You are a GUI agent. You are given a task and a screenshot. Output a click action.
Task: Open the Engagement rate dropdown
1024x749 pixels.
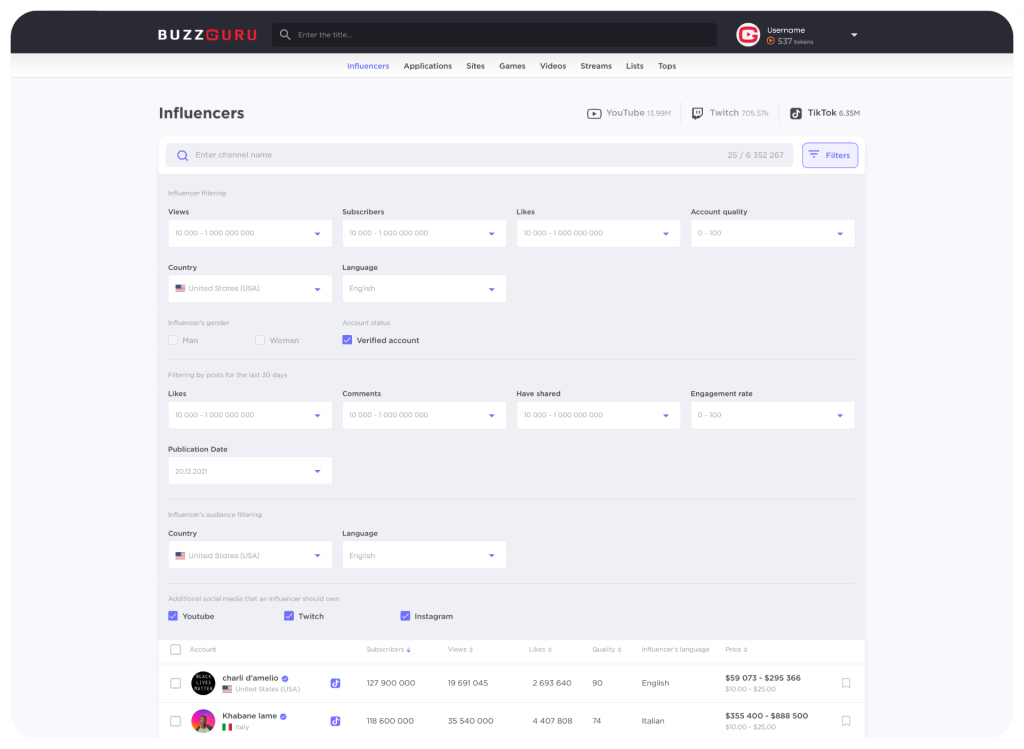[x=773, y=415]
